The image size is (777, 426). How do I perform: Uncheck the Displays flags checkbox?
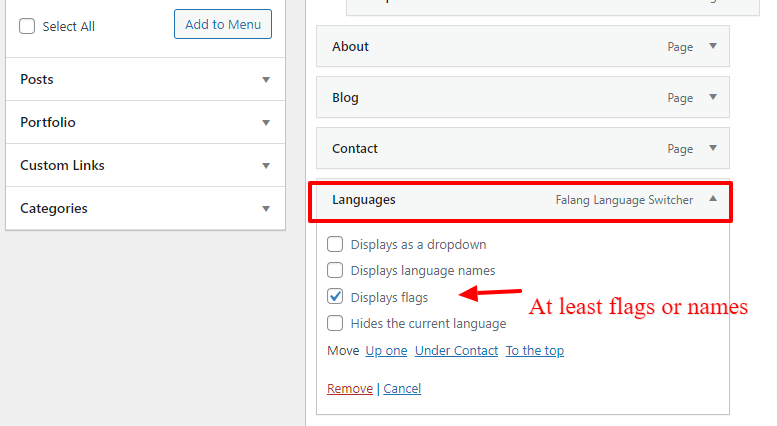335,297
